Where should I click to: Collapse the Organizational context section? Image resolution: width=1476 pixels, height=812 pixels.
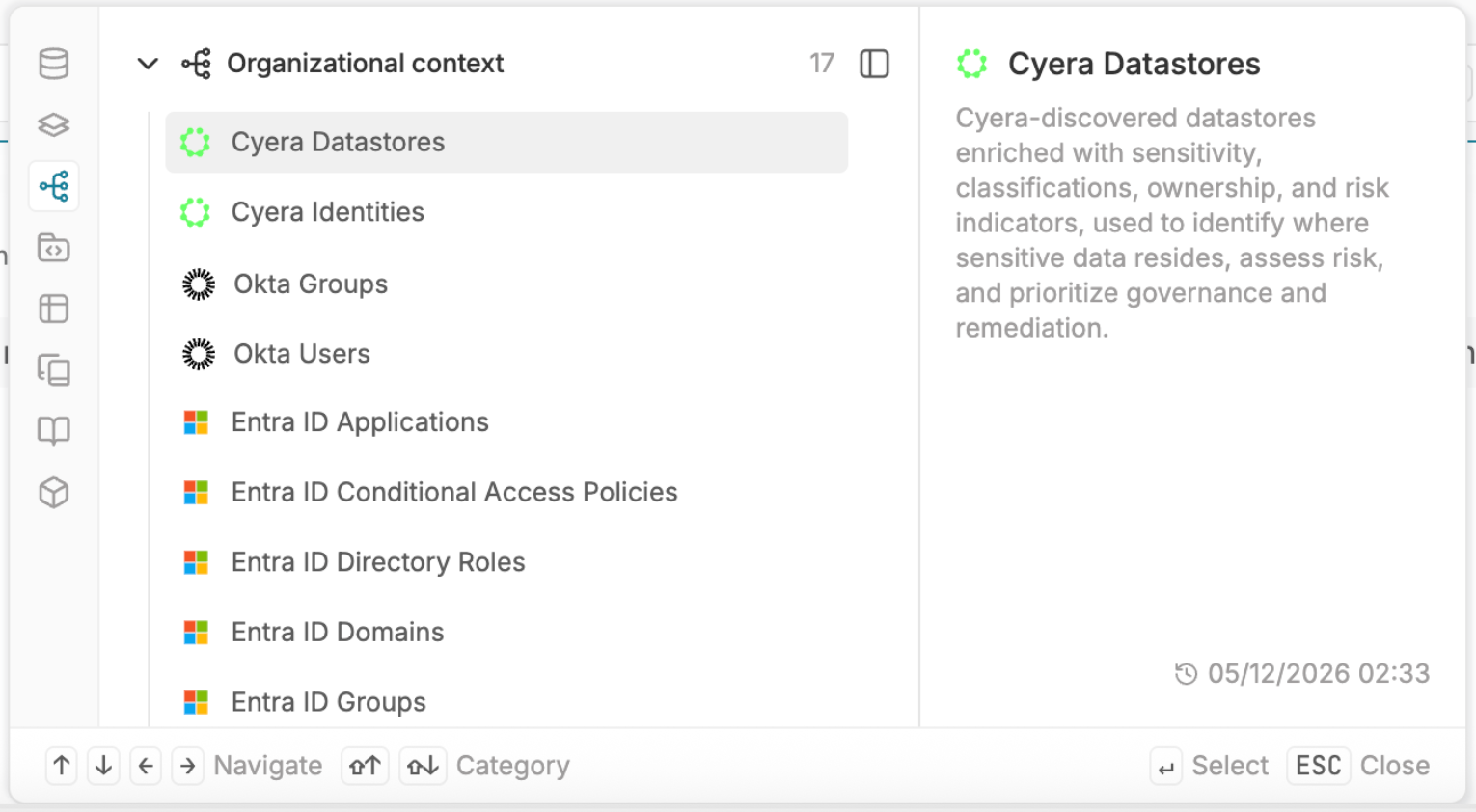pyautogui.click(x=148, y=64)
